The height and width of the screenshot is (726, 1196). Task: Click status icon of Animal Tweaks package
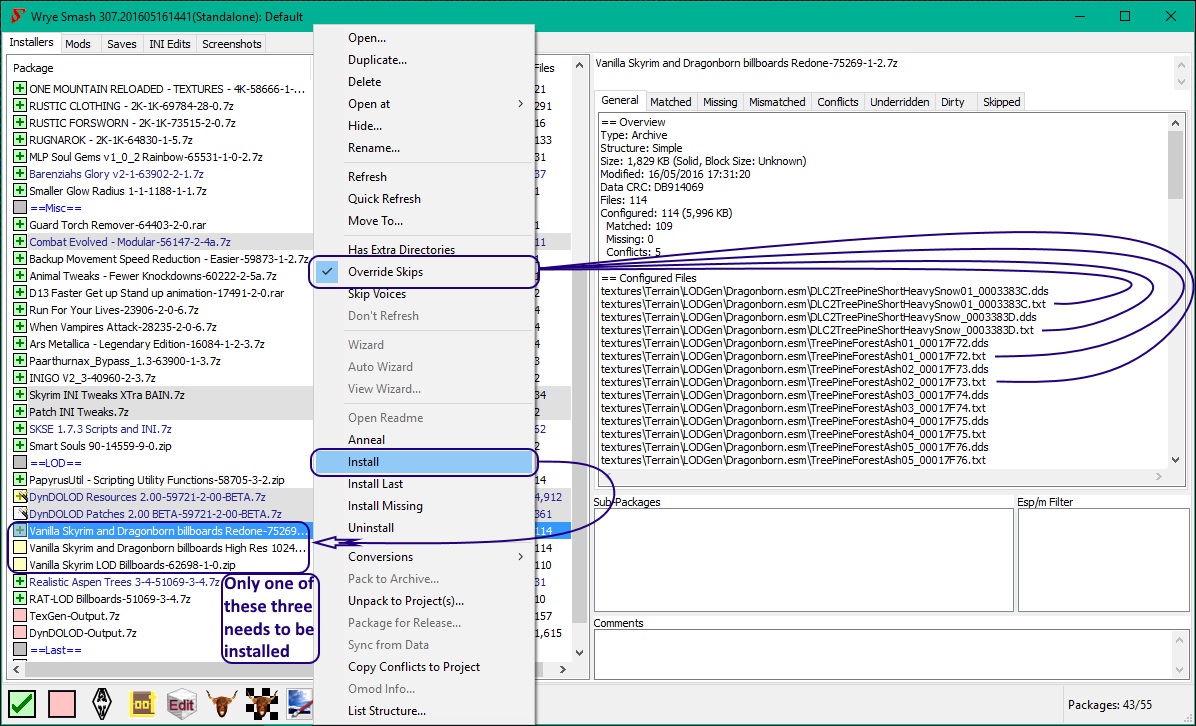[20, 275]
